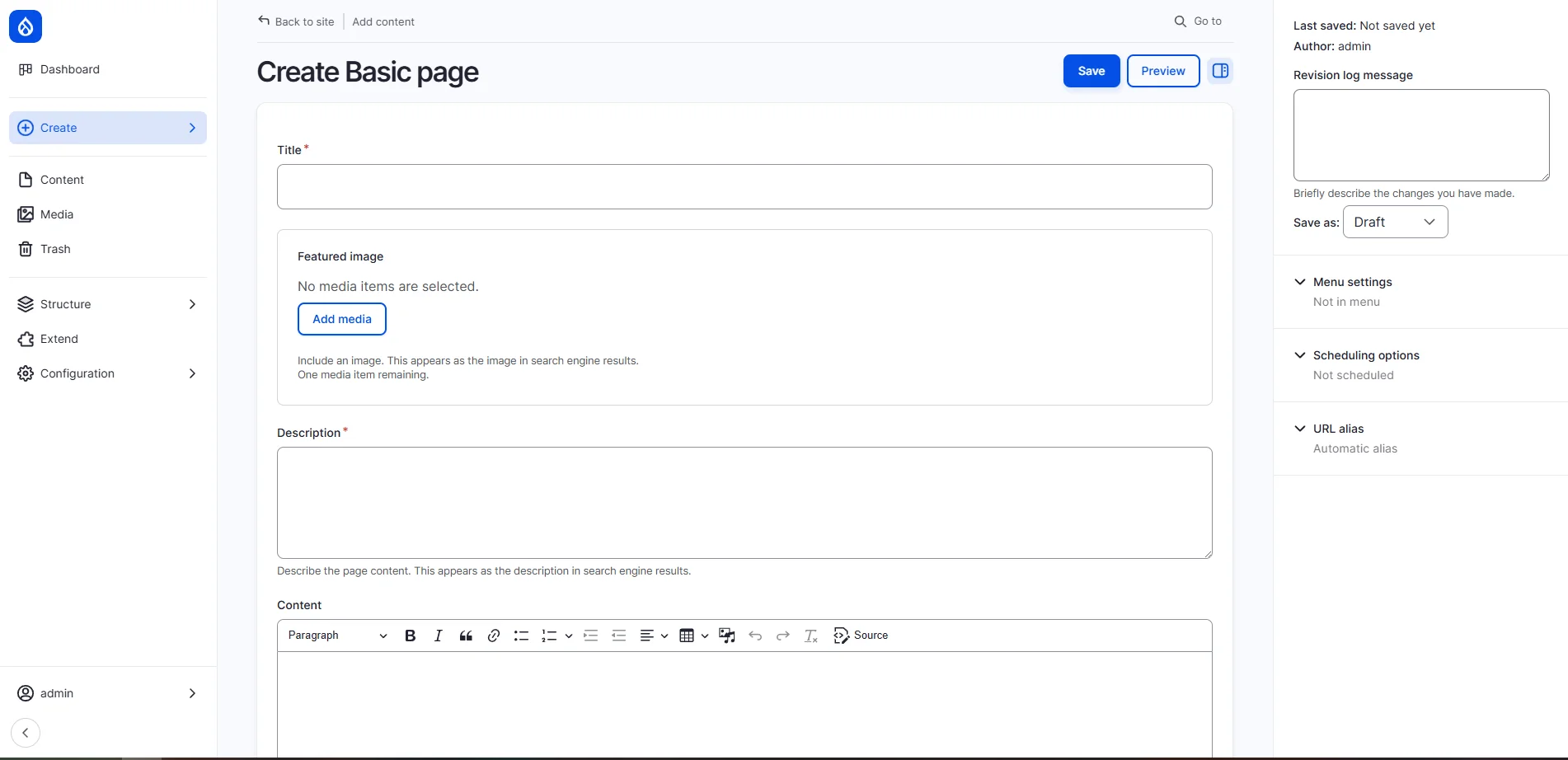Click the Add media button
Image resolution: width=1568 pixels, height=760 pixels.
pyautogui.click(x=341, y=319)
